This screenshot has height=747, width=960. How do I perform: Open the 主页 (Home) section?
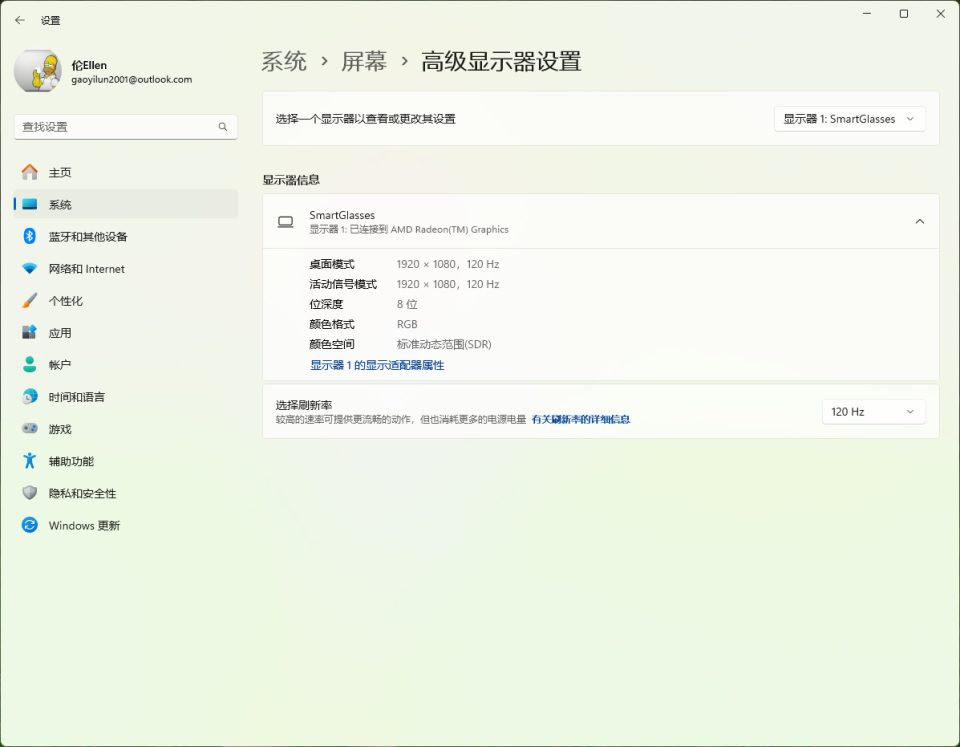pos(60,171)
